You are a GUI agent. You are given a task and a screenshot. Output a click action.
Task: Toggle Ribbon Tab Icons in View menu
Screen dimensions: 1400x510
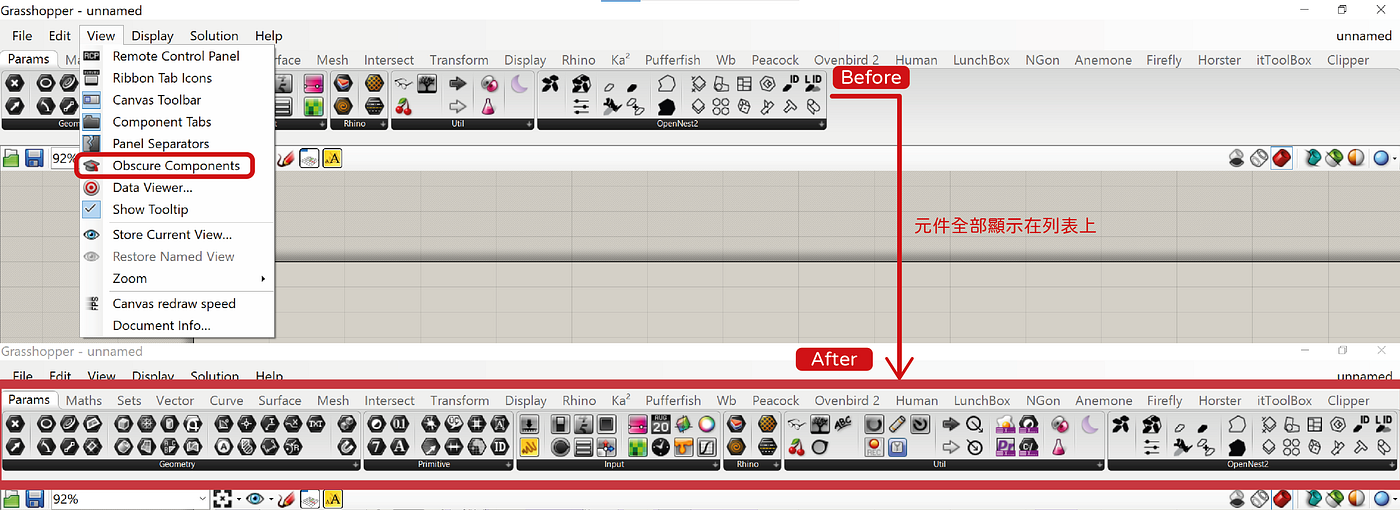[x=162, y=78]
